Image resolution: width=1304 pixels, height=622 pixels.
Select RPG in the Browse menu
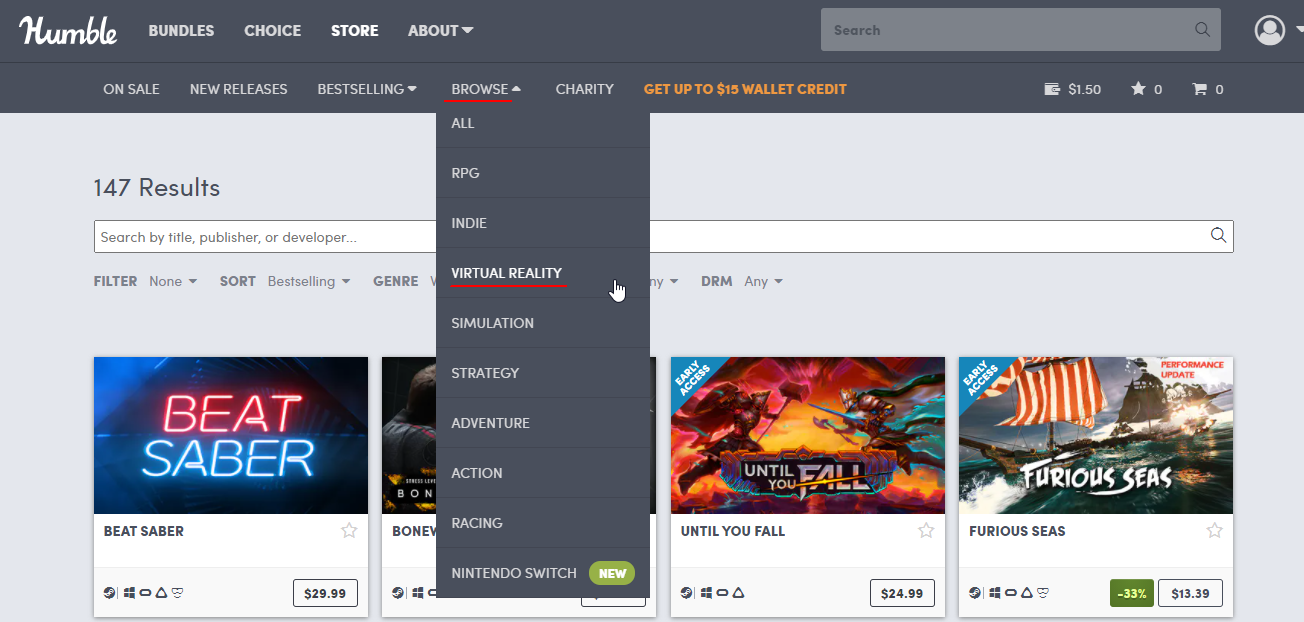click(543, 173)
